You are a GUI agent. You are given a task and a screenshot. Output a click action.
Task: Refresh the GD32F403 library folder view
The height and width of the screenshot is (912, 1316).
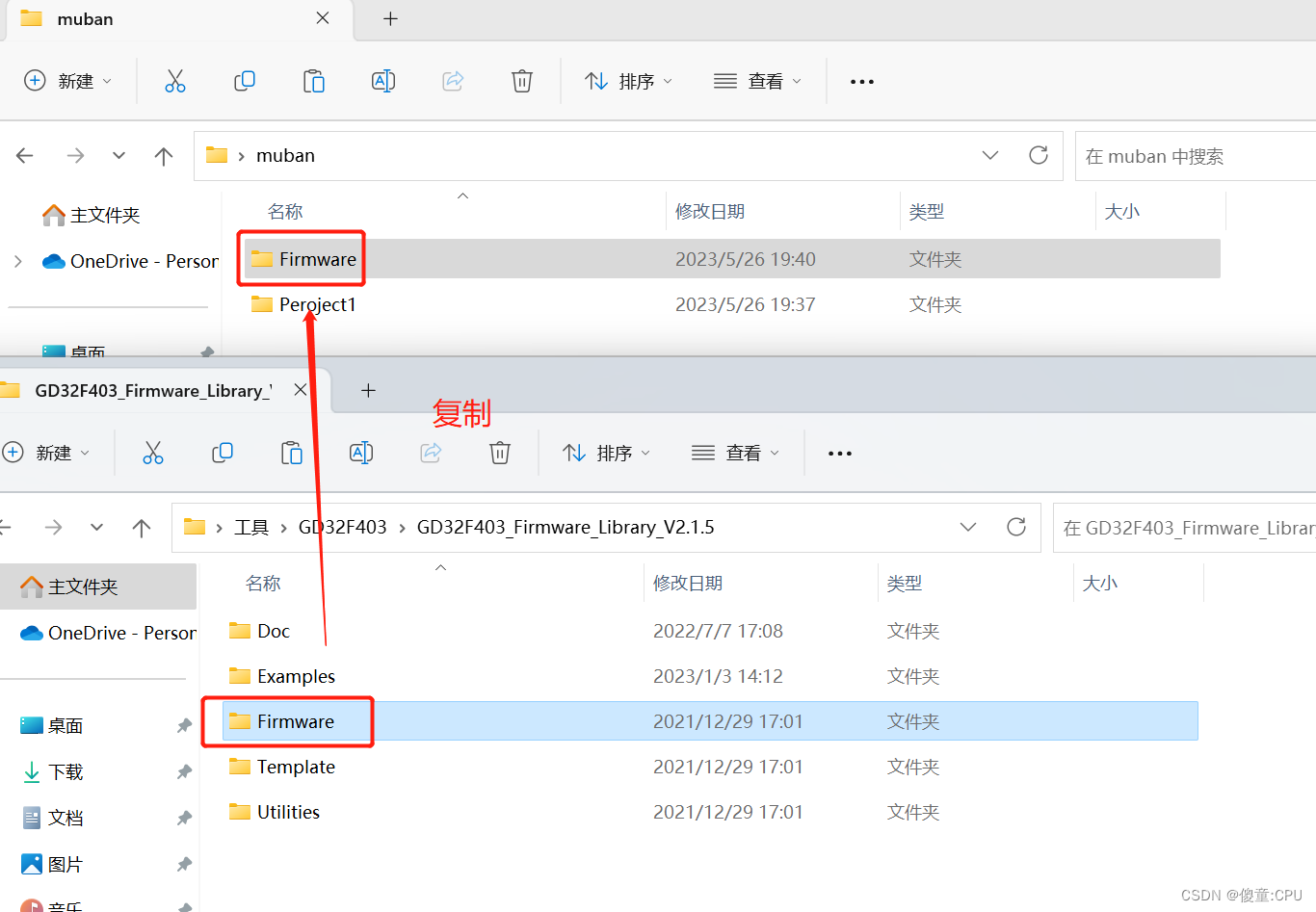coord(1016,527)
